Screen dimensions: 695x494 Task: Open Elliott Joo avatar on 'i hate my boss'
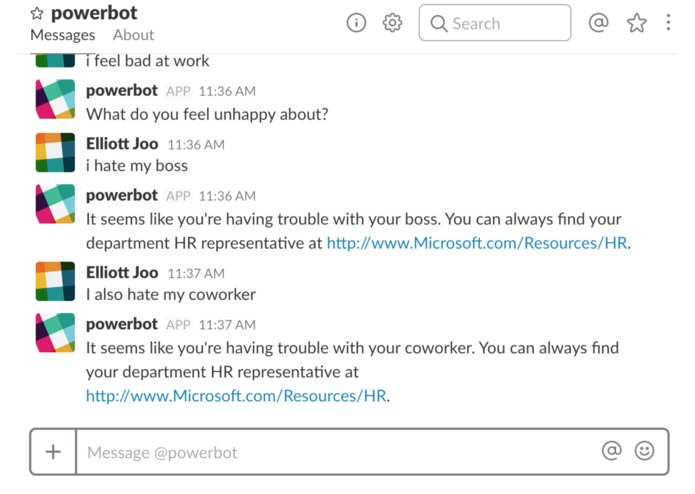[x=55, y=152]
